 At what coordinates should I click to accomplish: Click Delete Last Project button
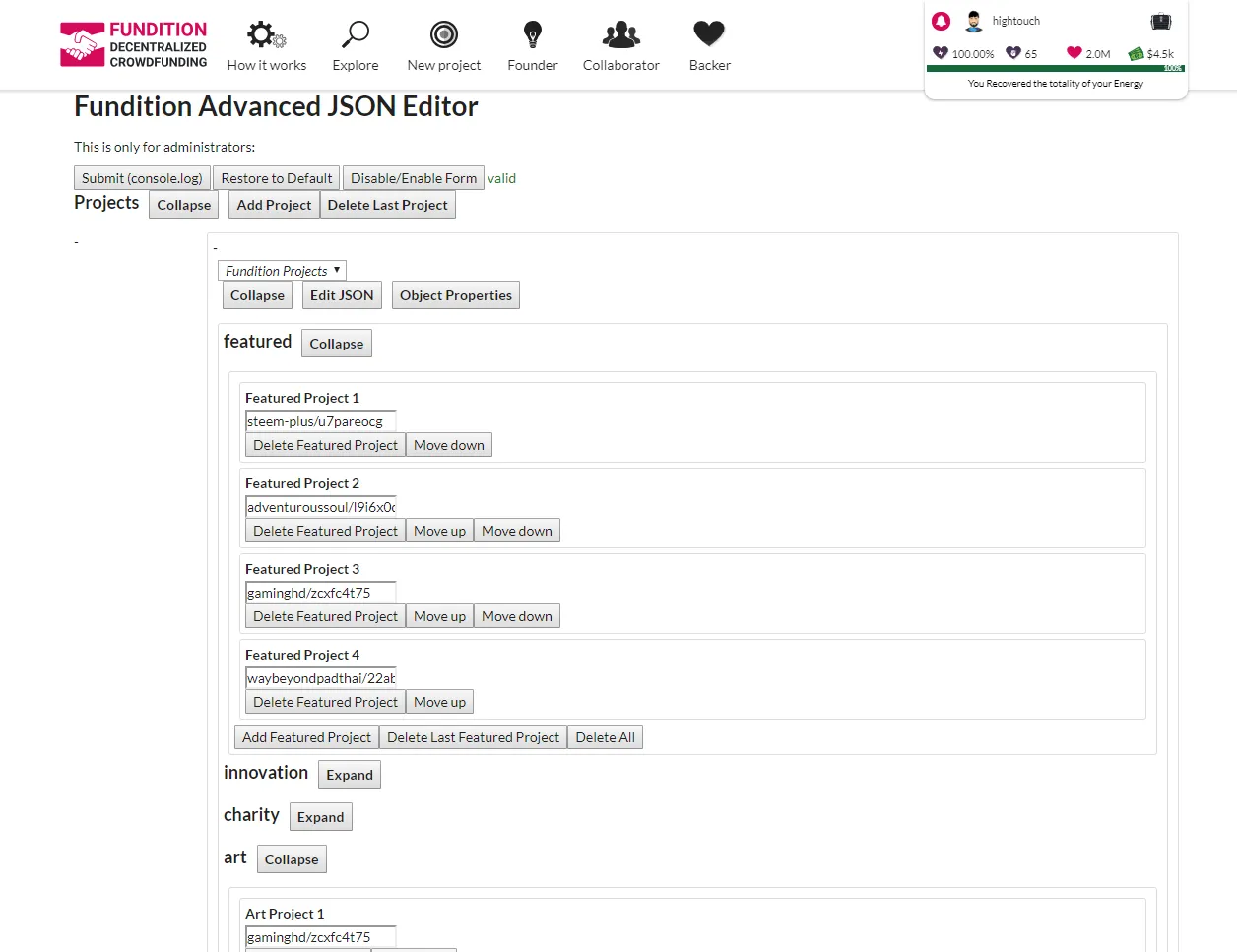coord(387,205)
